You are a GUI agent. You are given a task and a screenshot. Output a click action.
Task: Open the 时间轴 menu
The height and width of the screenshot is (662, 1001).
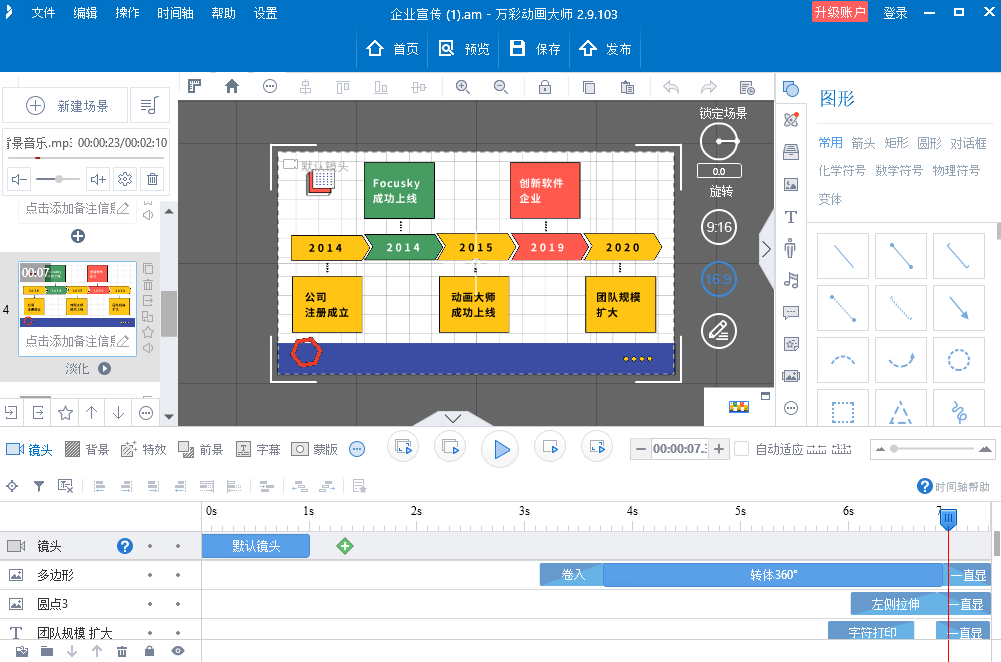point(175,13)
